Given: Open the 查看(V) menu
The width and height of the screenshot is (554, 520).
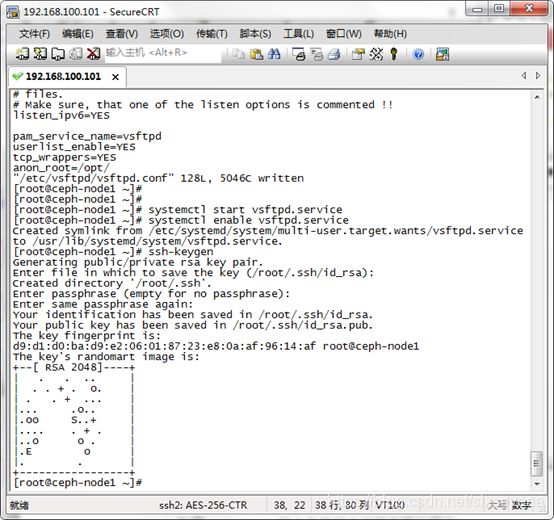Looking at the screenshot, I should (122, 34).
